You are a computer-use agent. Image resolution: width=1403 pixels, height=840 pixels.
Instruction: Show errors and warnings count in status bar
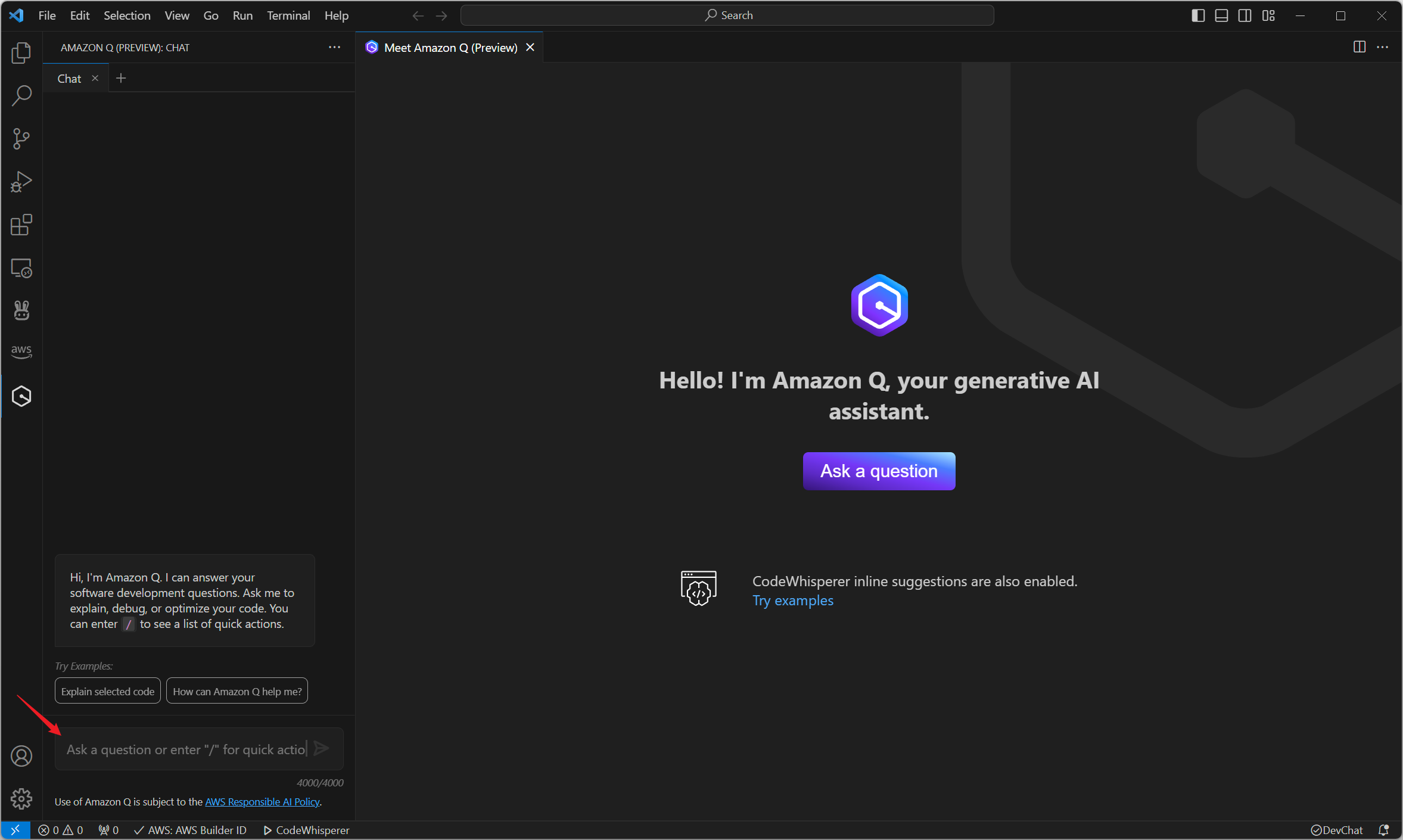(61, 830)
